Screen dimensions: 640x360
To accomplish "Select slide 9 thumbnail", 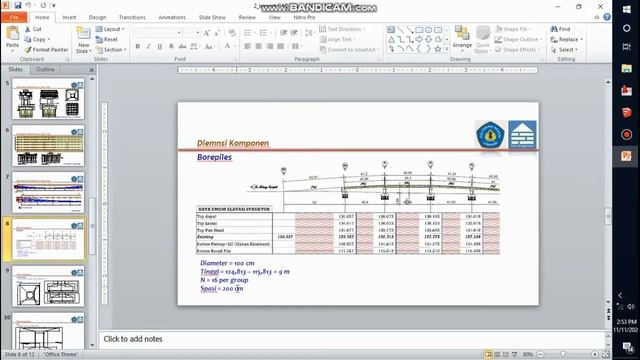I will [48, 286].
